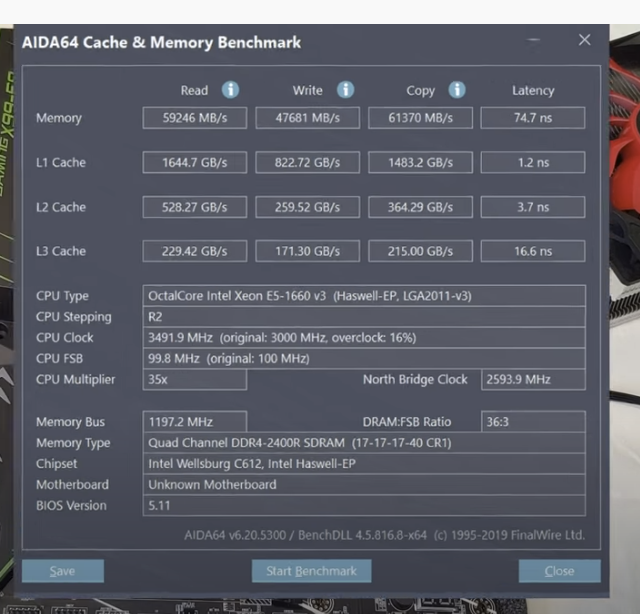Viewport: 640px width, 614px height.
Task: Click Chipset field Intel Wellsburg C612
Action: (x=364, y=464)
